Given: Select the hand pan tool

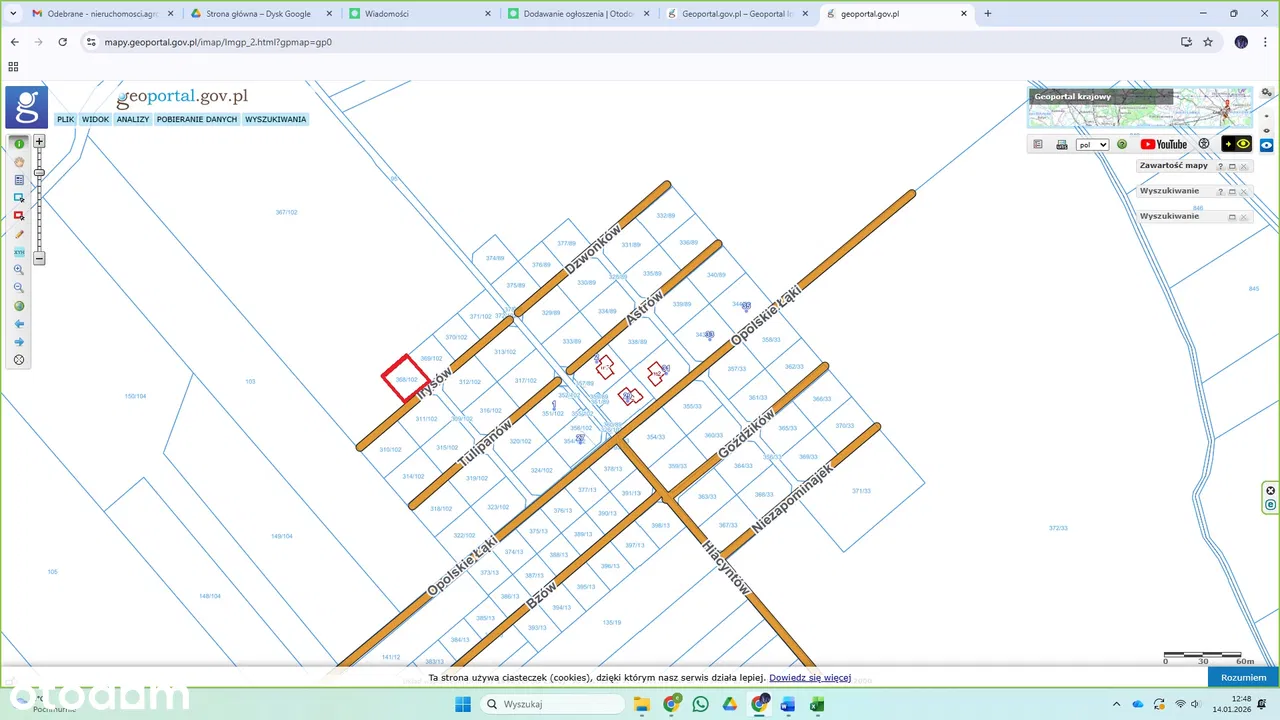Looking at the screenshot, I should 19,162.
